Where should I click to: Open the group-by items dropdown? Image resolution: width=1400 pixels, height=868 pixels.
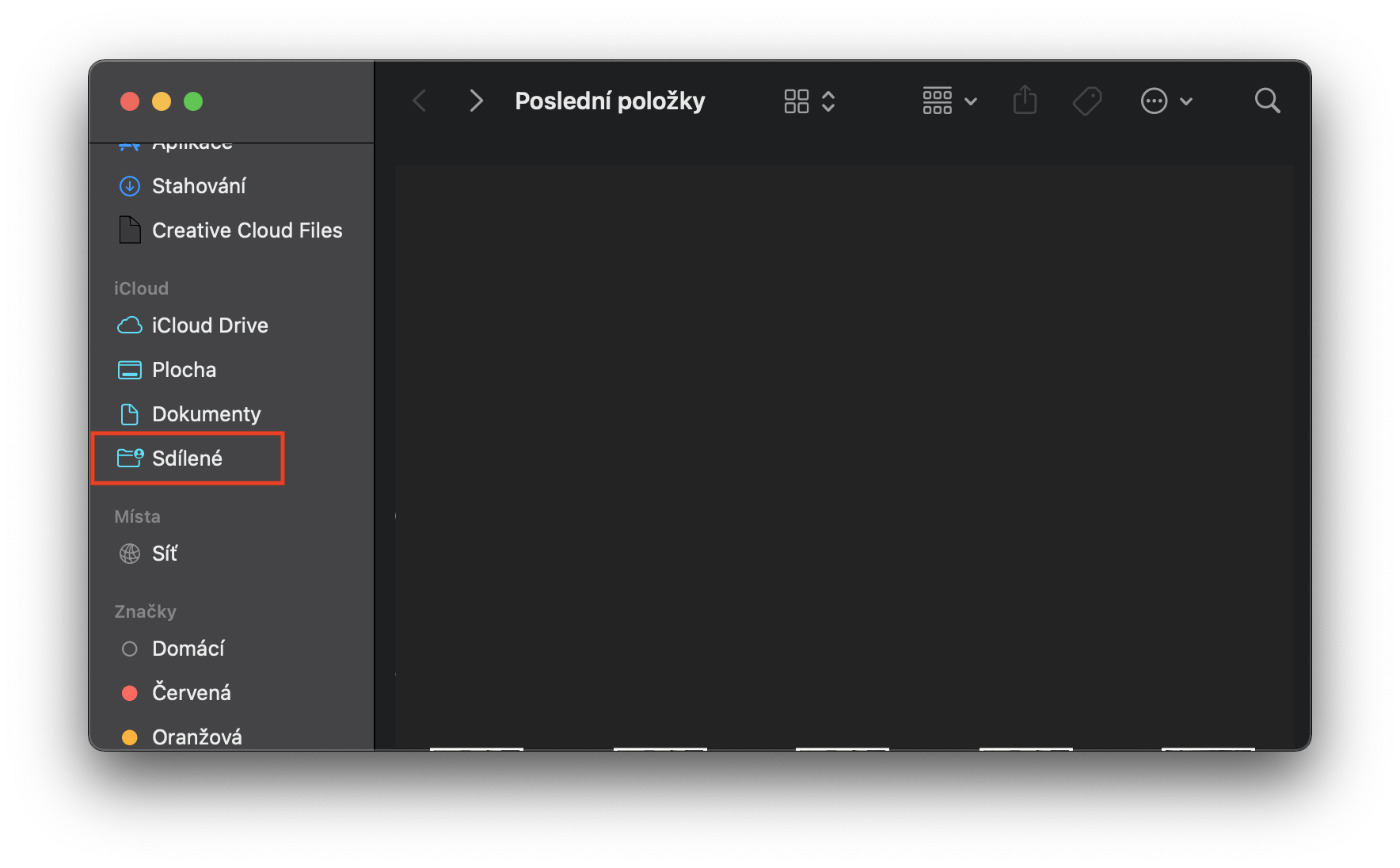[x=949, y=101]
